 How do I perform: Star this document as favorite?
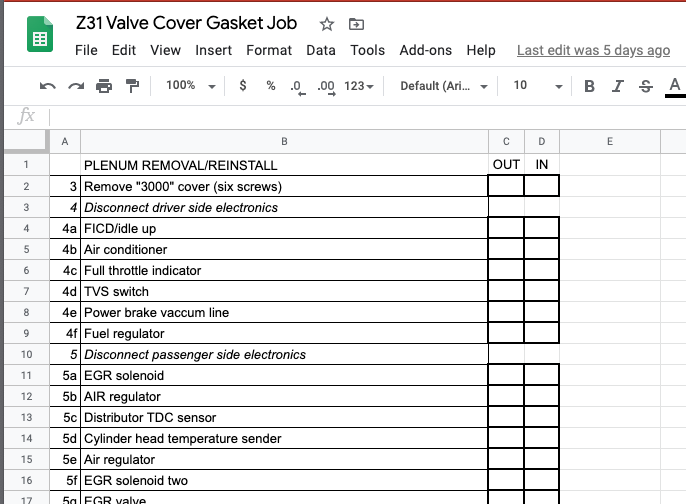(x=327, y=24)
